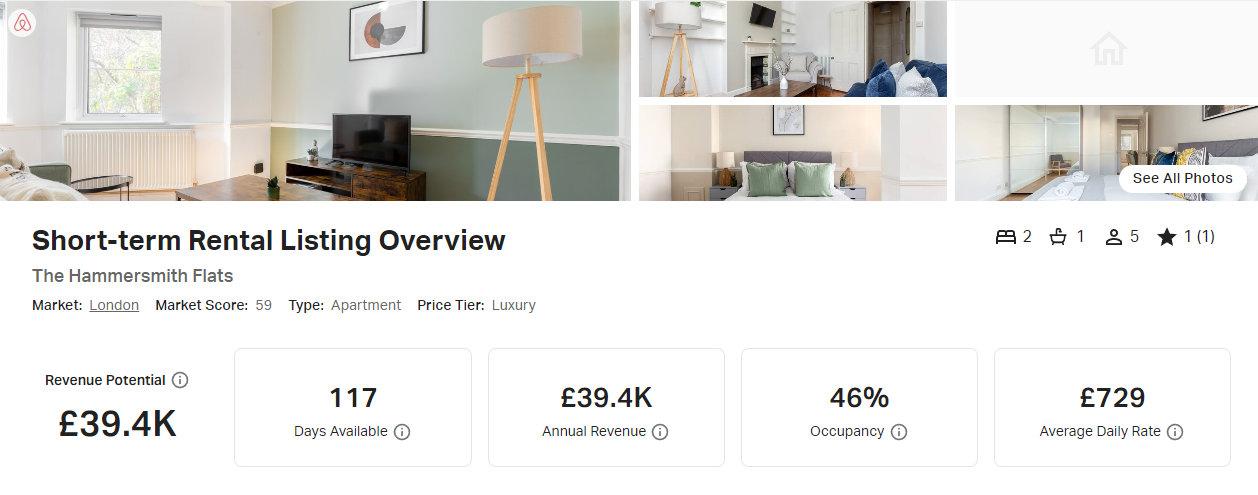Click the Airbnb logo badge on main photo

22,23
